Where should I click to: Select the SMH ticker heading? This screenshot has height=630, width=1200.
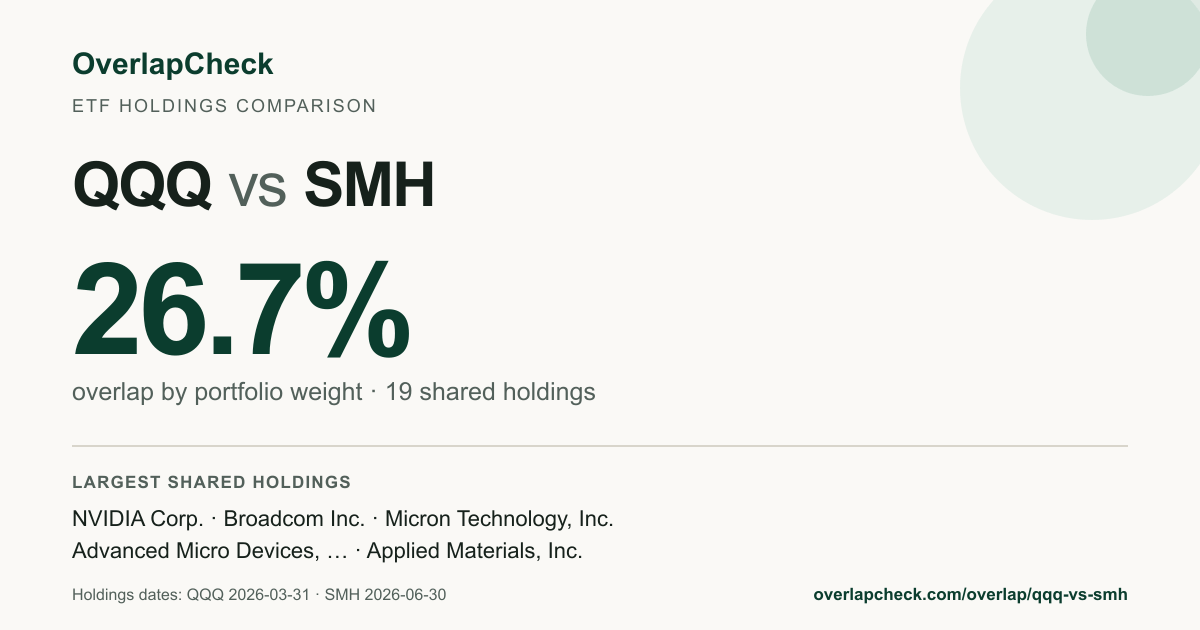tap(369, 184)
